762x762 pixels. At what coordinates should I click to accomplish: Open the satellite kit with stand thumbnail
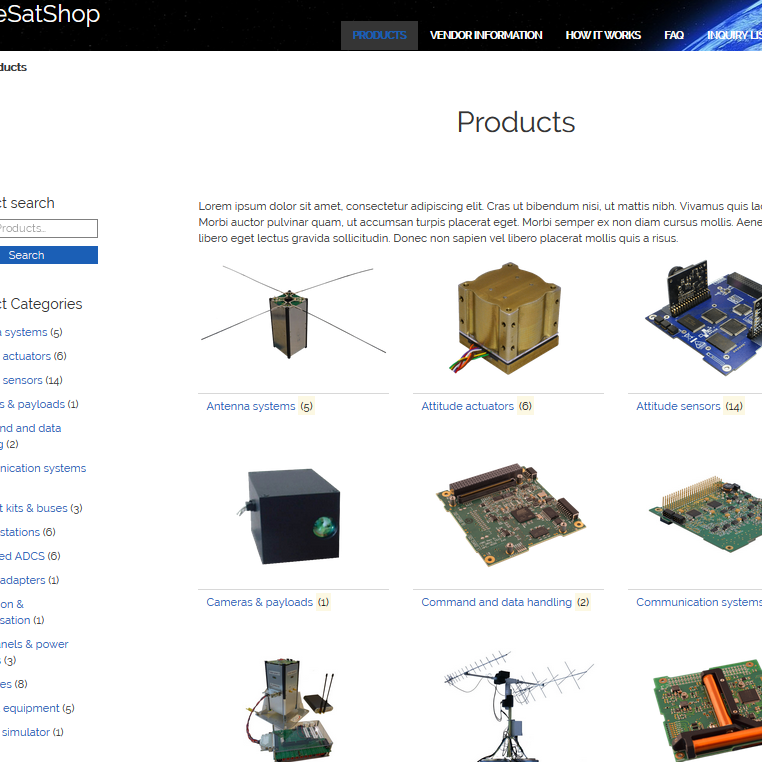291,710
